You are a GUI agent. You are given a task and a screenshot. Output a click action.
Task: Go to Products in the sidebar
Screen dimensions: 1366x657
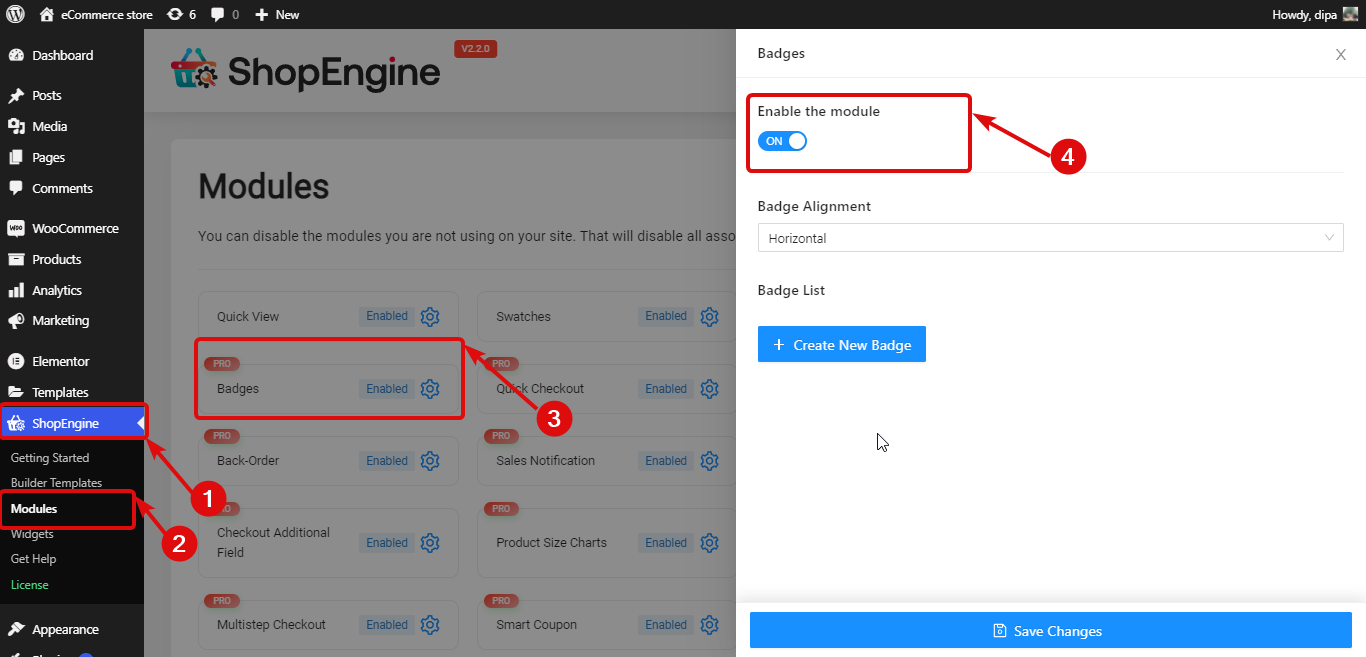coord(56,260)
